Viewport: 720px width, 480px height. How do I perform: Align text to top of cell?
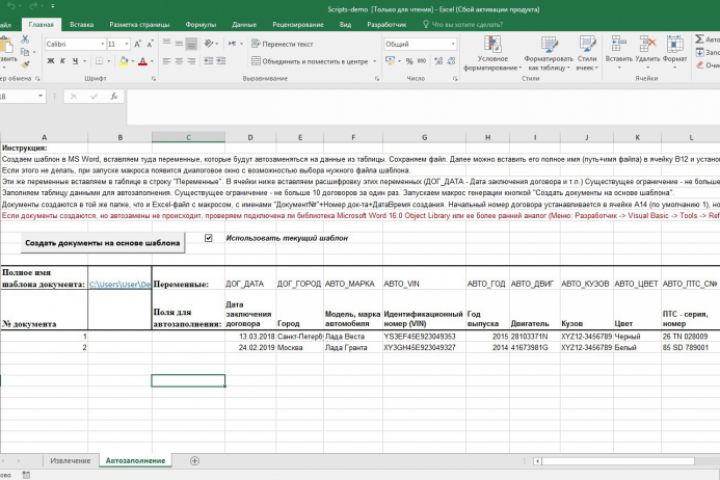click(x=167, y=43)
